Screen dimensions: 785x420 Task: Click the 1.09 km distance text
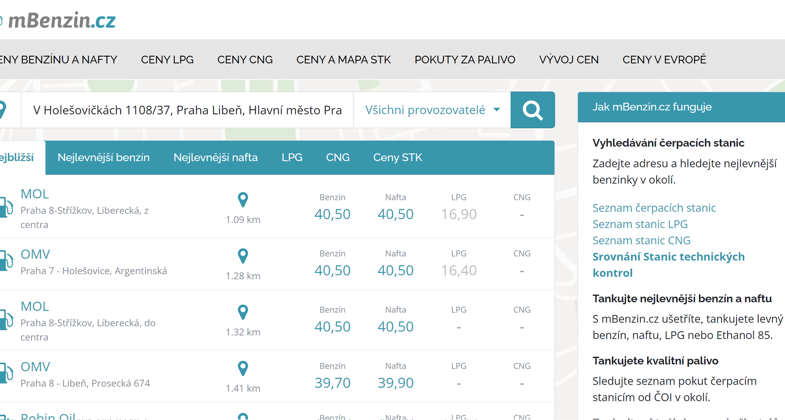pyautogui.click(x=243, y=220)
